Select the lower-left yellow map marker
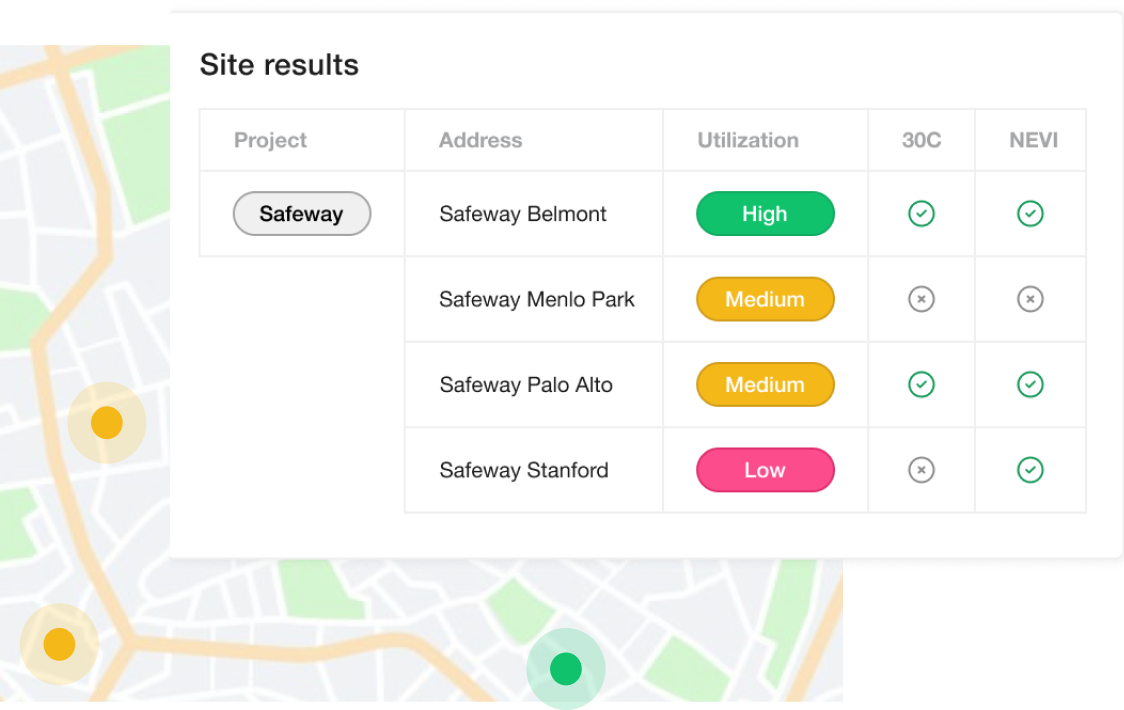 (59, 644)
